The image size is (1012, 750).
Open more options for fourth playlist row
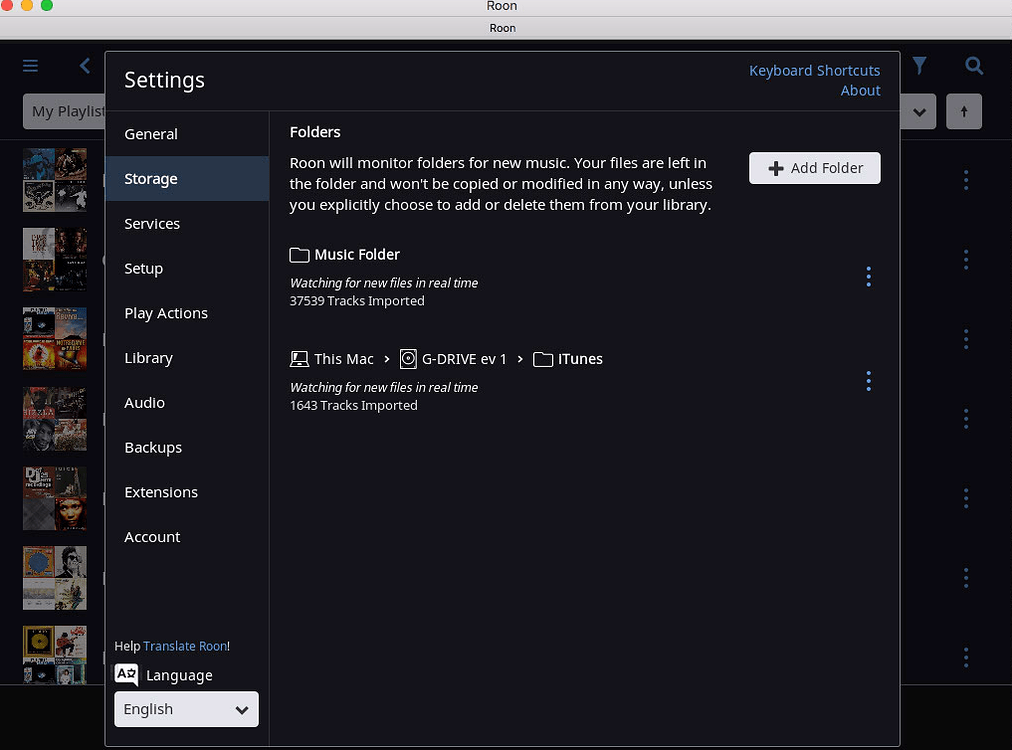coord(966,419)
